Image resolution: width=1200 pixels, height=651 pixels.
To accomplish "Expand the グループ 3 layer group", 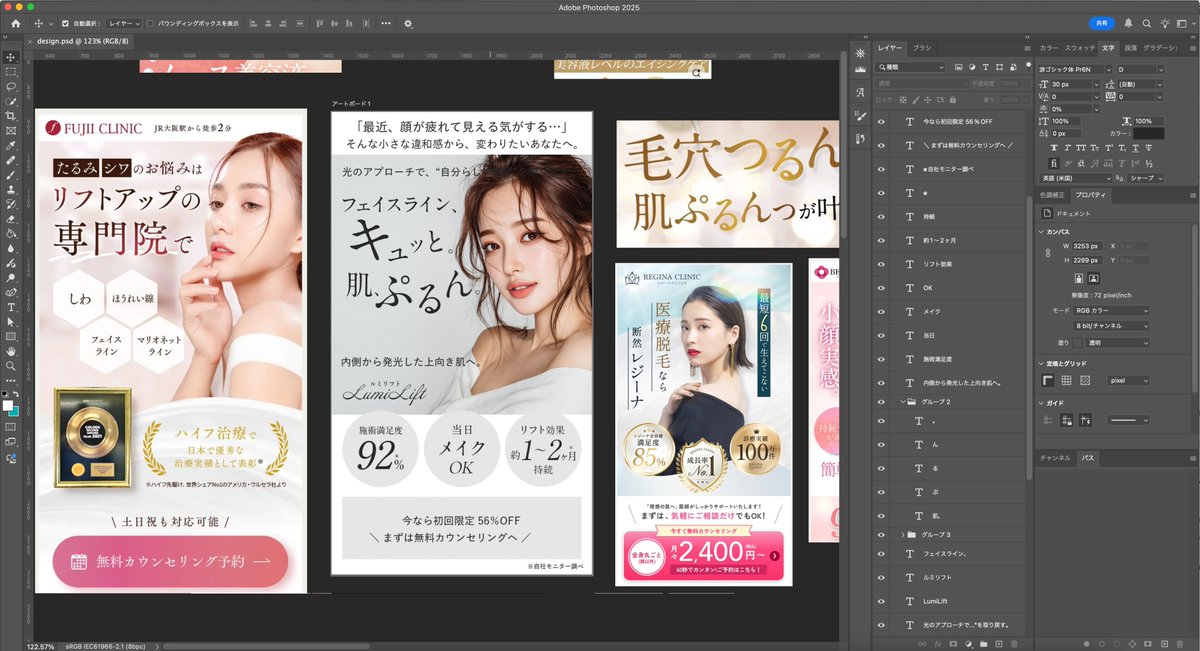I will click(x=901, y=535).
